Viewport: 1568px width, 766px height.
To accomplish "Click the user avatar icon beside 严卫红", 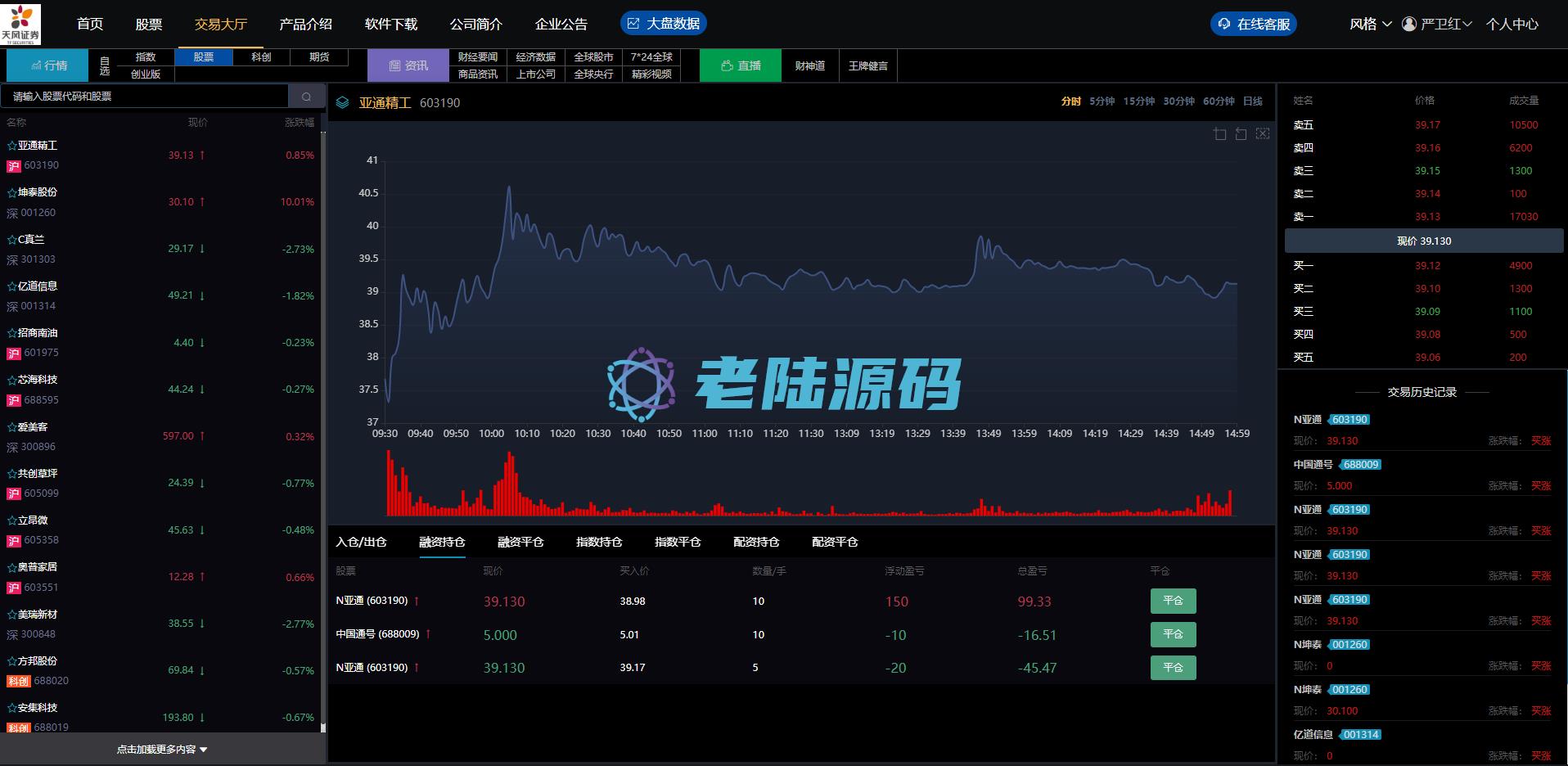I will (x=1409, y=24).
